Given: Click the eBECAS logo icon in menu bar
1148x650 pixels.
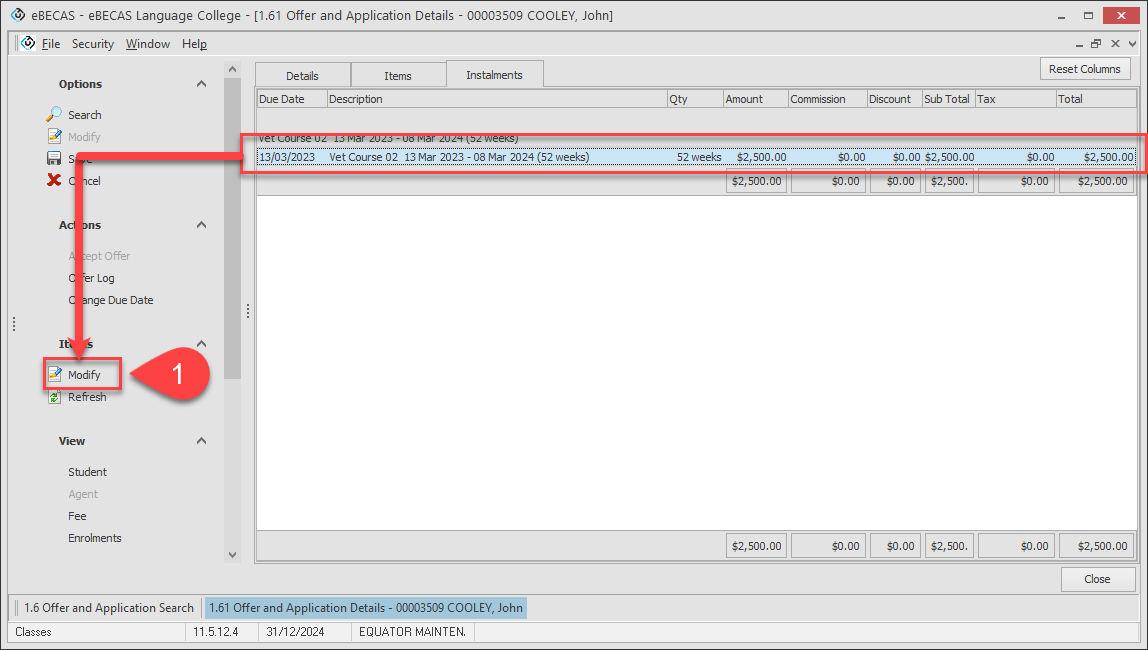Looking at the screenshot, I should 28,43.
